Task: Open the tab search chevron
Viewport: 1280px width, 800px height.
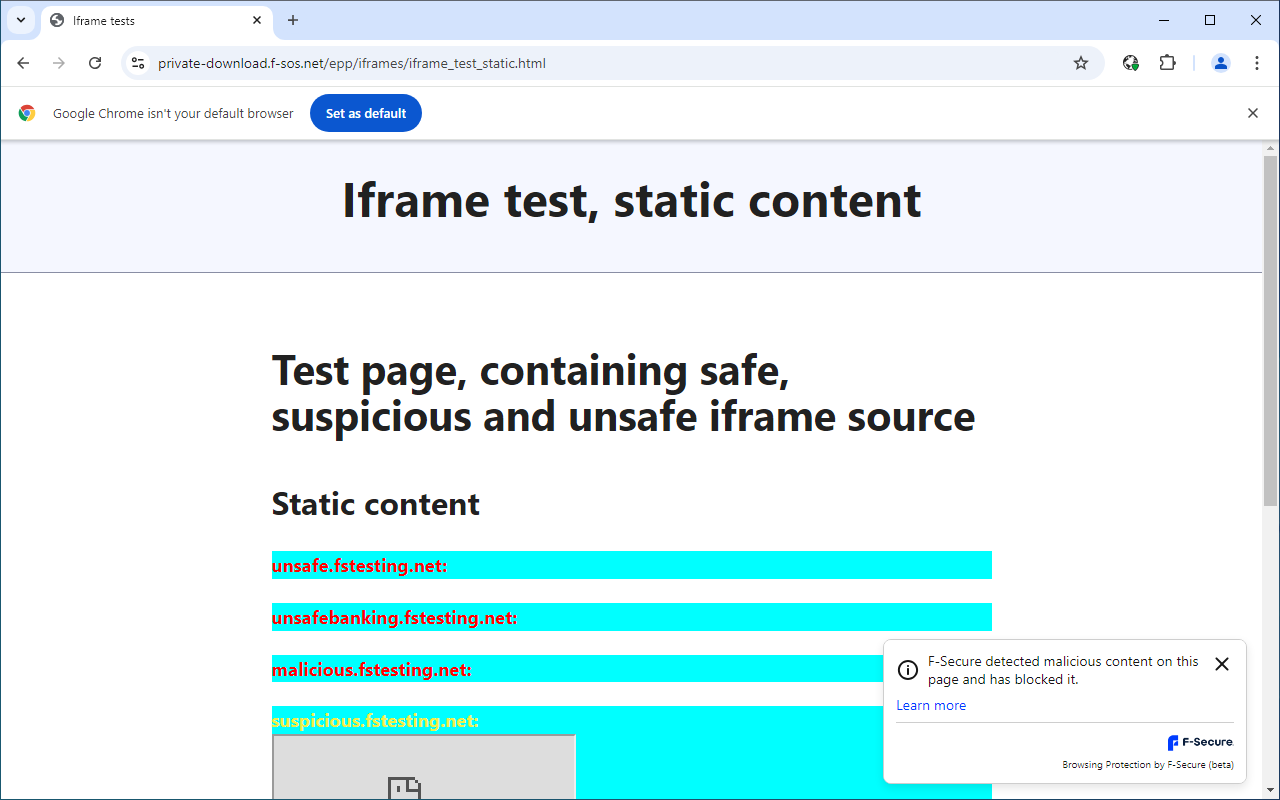Action: click(20, 20)
